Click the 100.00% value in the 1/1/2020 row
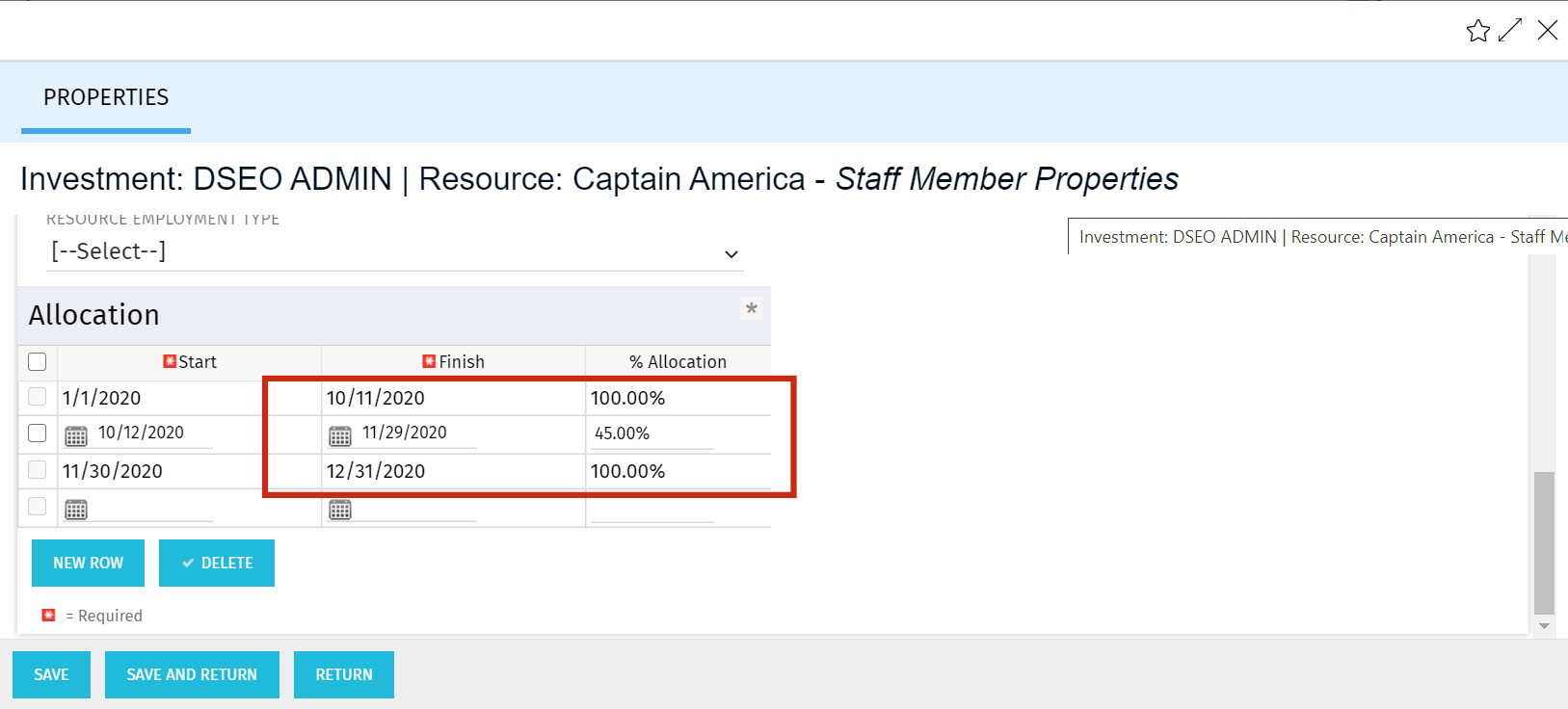The width and height of the screenshot is (1568, 709). pyautogui.click(x=627, y=398)
